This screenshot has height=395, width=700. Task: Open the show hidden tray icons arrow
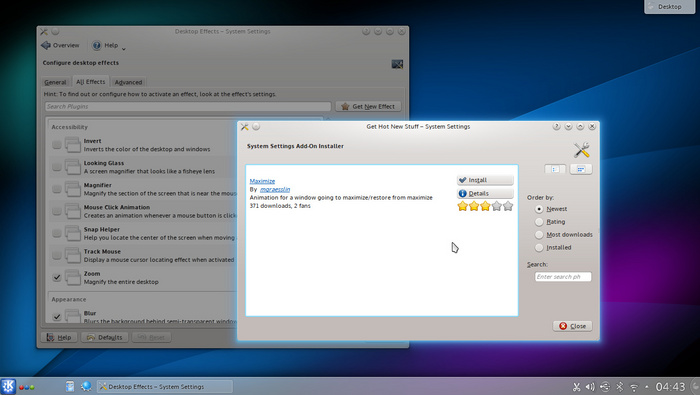pyautogui.click(x=647, y=387)
